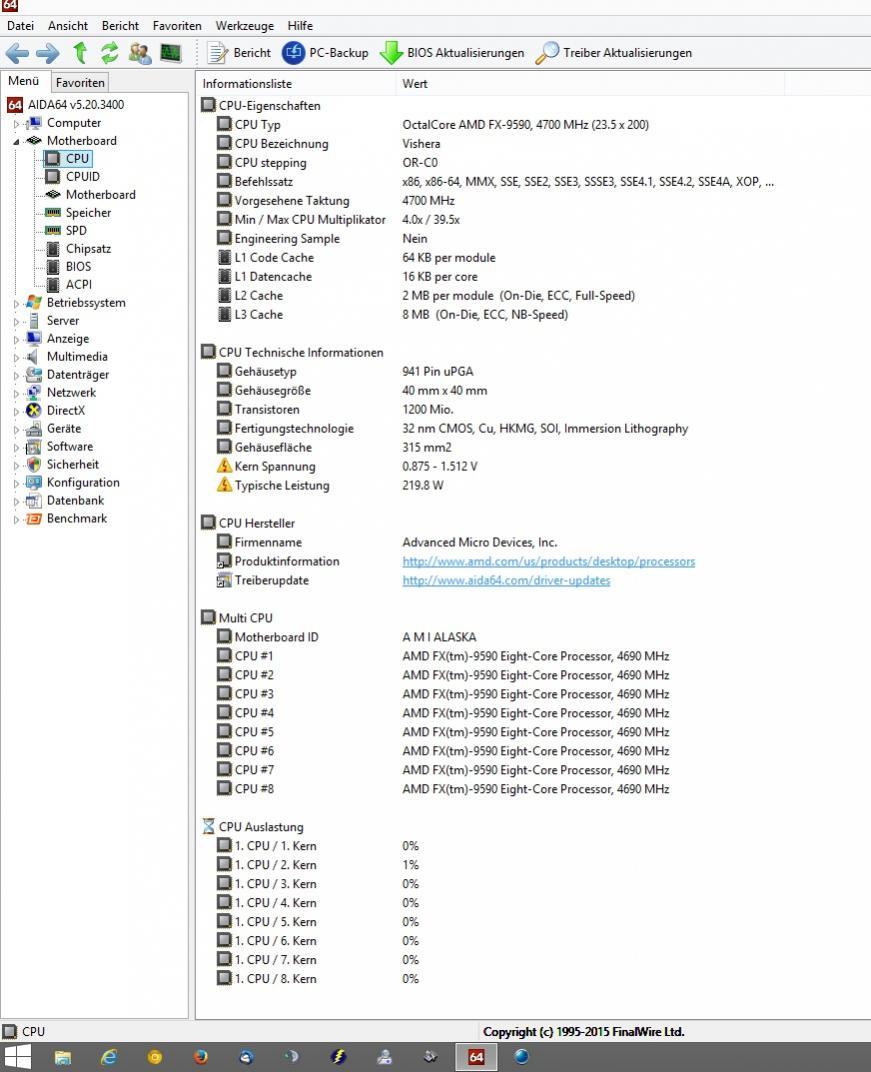Open the Hilfe menu
Screen dimensions: 871x1072
click(300, 26)
